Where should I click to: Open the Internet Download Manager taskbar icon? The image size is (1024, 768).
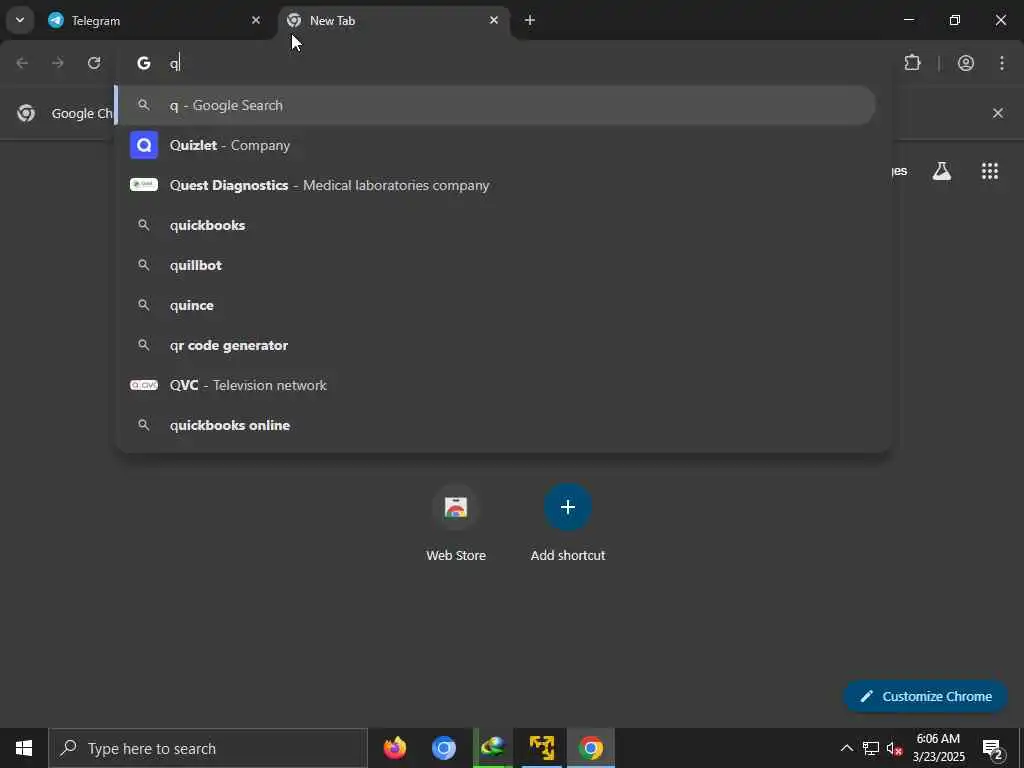[x=493, y=748]
